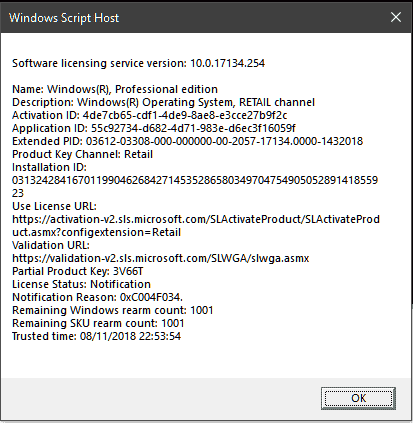413x423 pixels.
Task: Click the Partial Product Key: 3V66T line
Action: [78, 271]
